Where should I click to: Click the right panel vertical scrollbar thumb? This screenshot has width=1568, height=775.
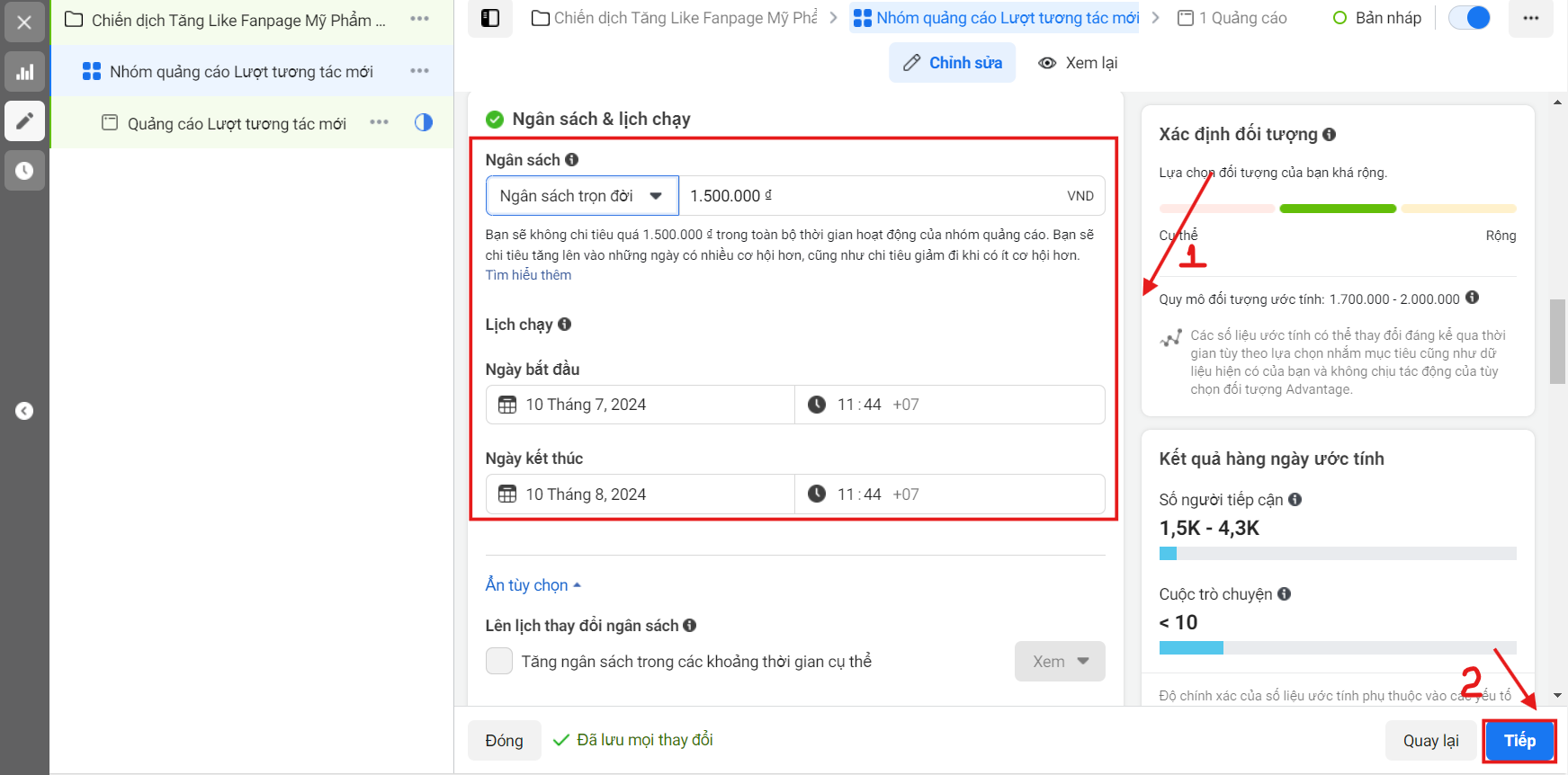(x=1558, y=342)
